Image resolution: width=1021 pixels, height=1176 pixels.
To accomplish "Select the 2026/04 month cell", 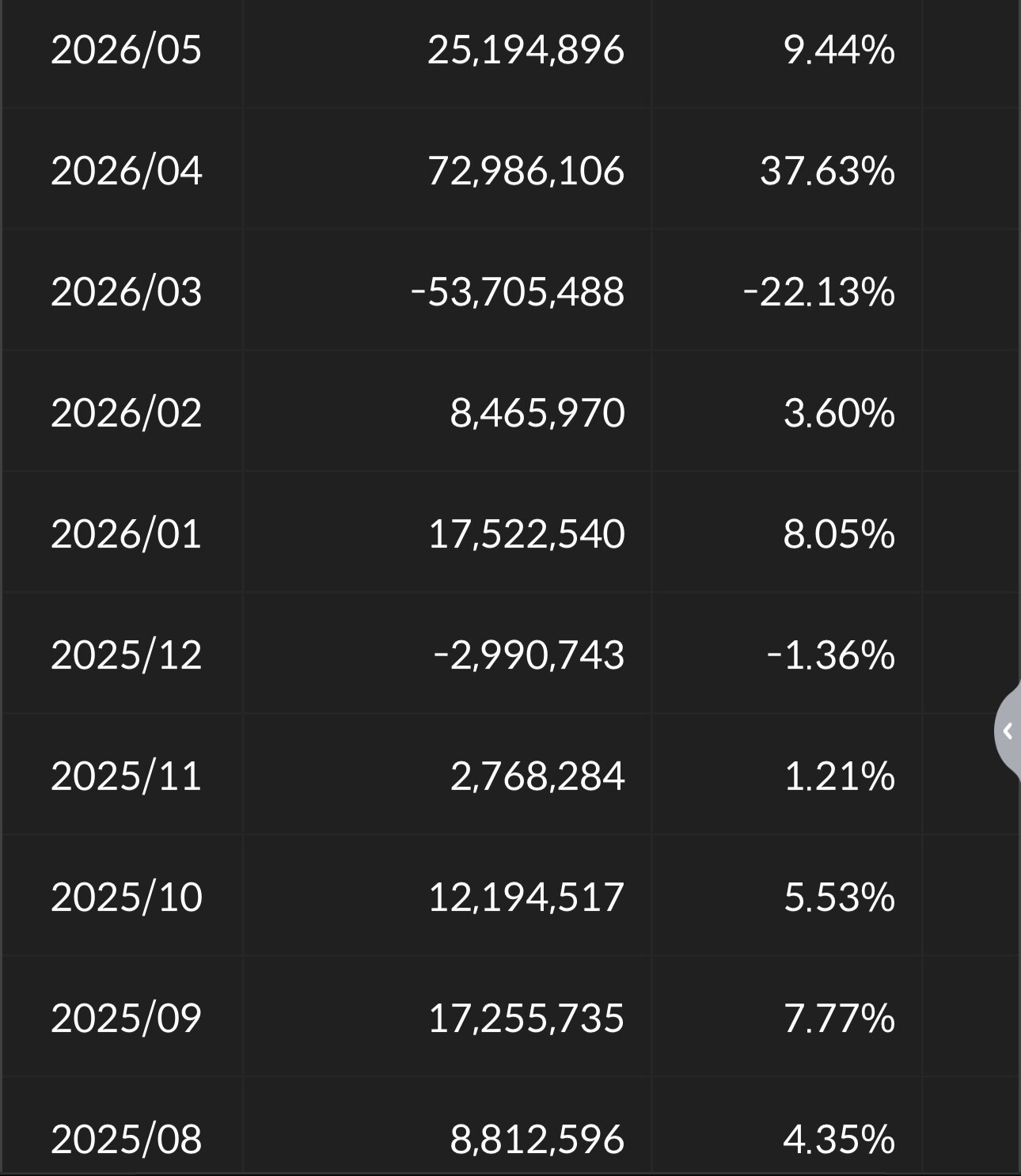I will click(x=126, y=171).
